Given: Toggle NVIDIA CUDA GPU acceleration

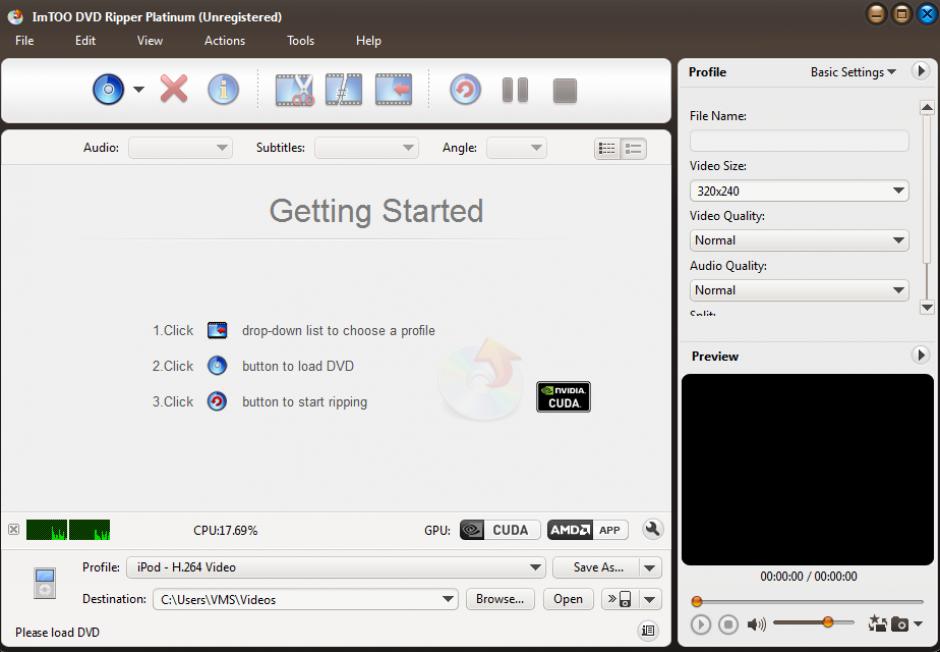Looking at the screenshot, I should [500, 530].
